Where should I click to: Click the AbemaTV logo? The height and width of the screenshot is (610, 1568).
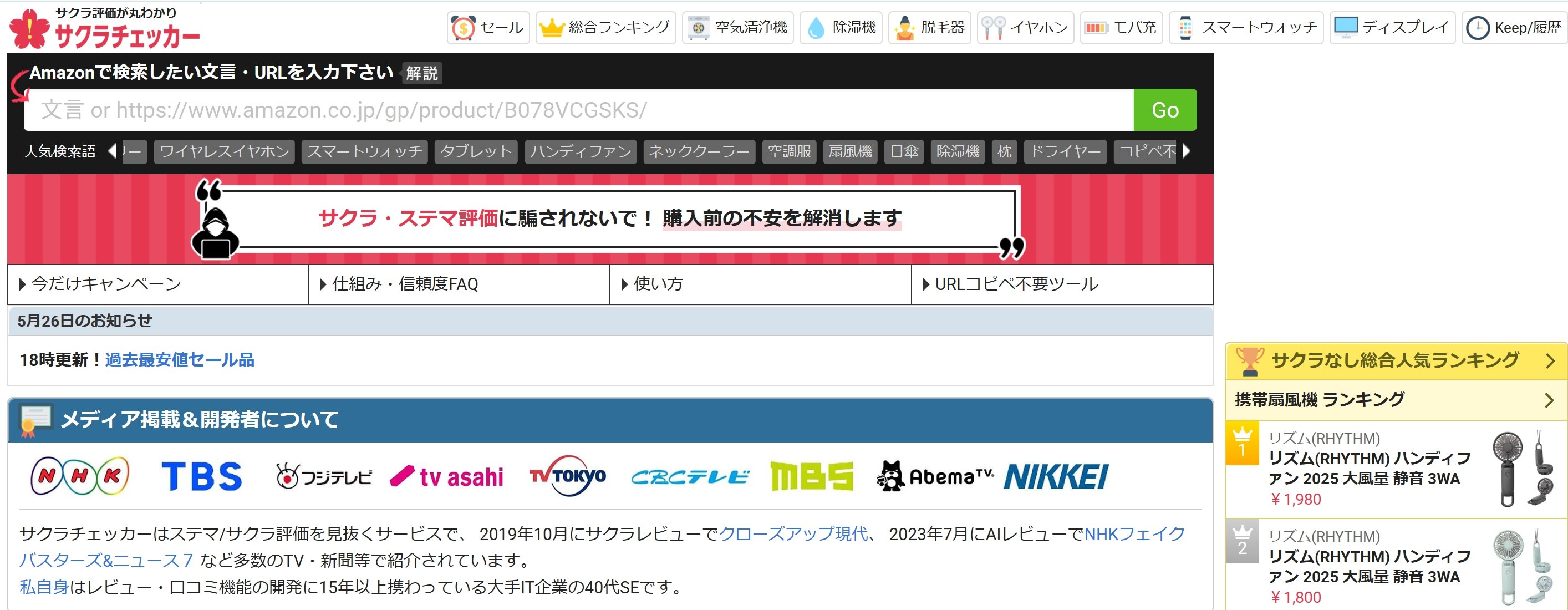tap(935, 475)
